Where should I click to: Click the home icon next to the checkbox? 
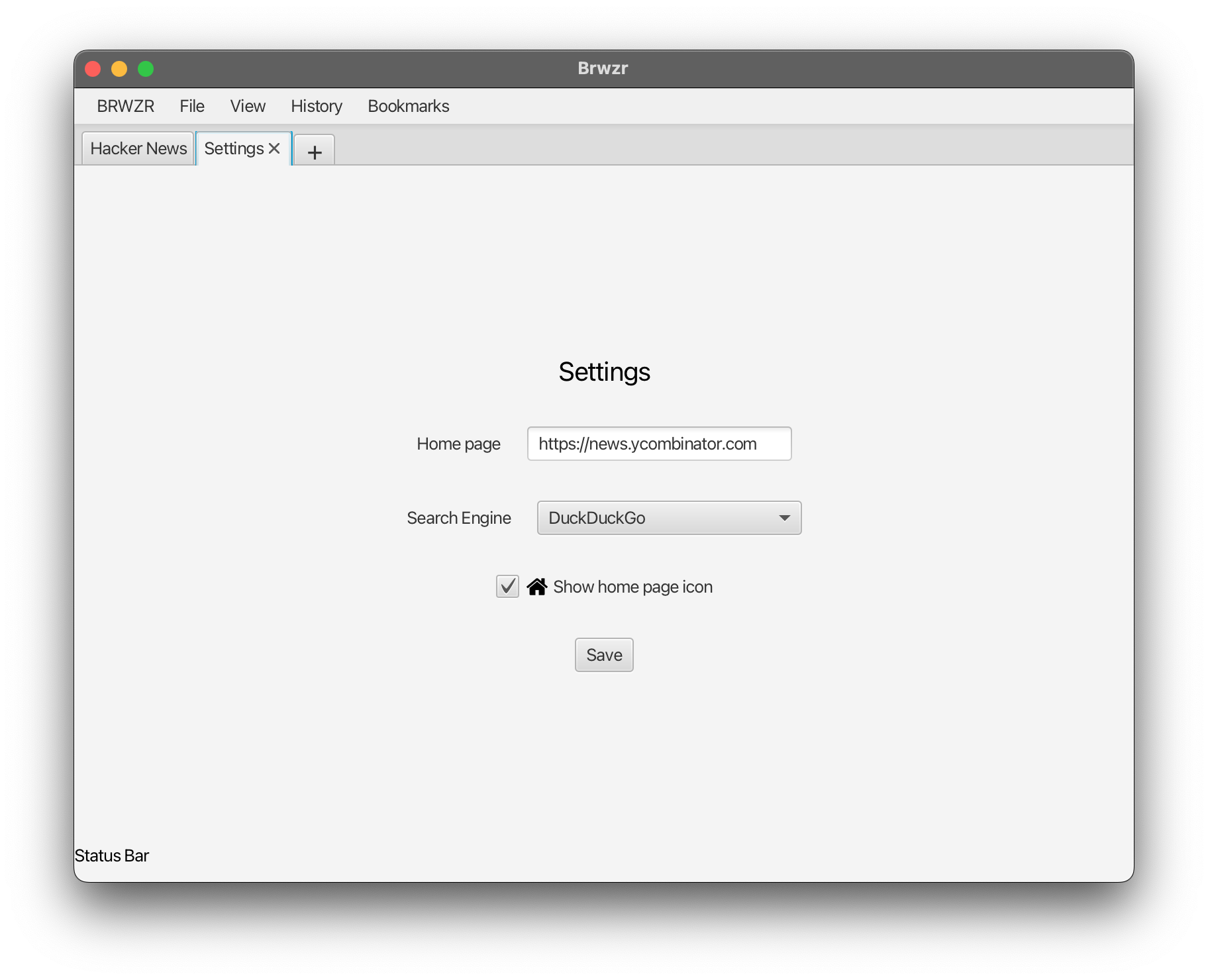tap(538, 586)
